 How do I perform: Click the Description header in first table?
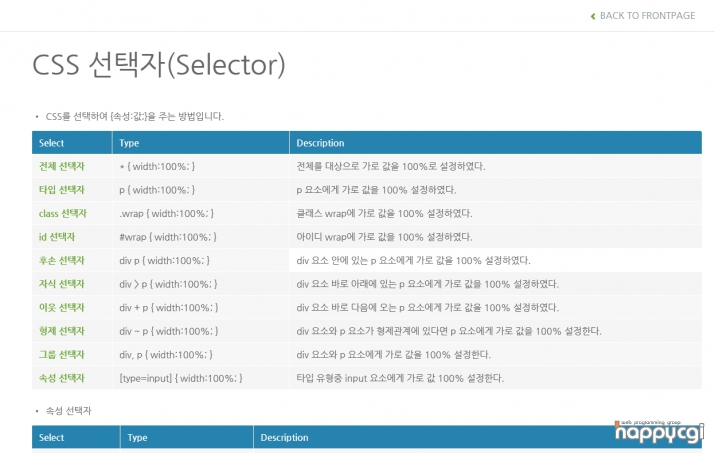pyautogui.click(x=320, y=143)
